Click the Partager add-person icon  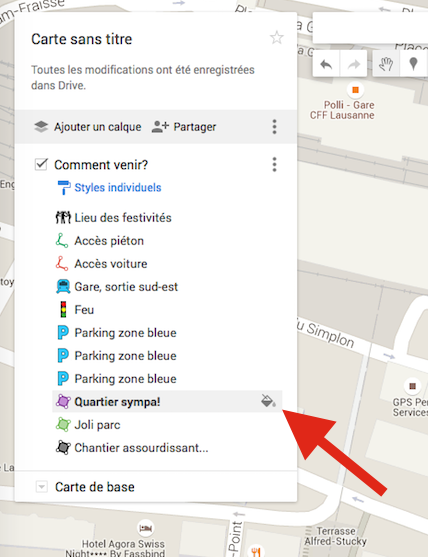(160, 127)
